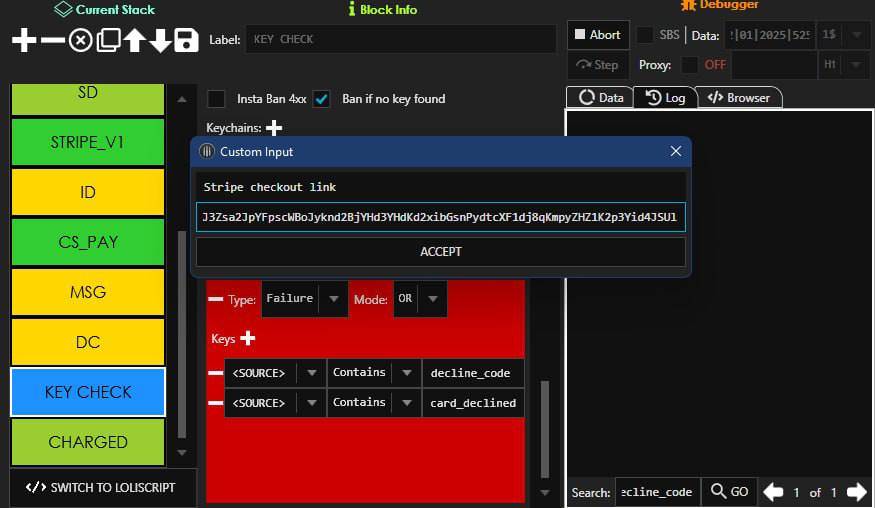Uncheck Ban if no key found
This screenshot has height=508, width=875.
(x=321, y=99)
